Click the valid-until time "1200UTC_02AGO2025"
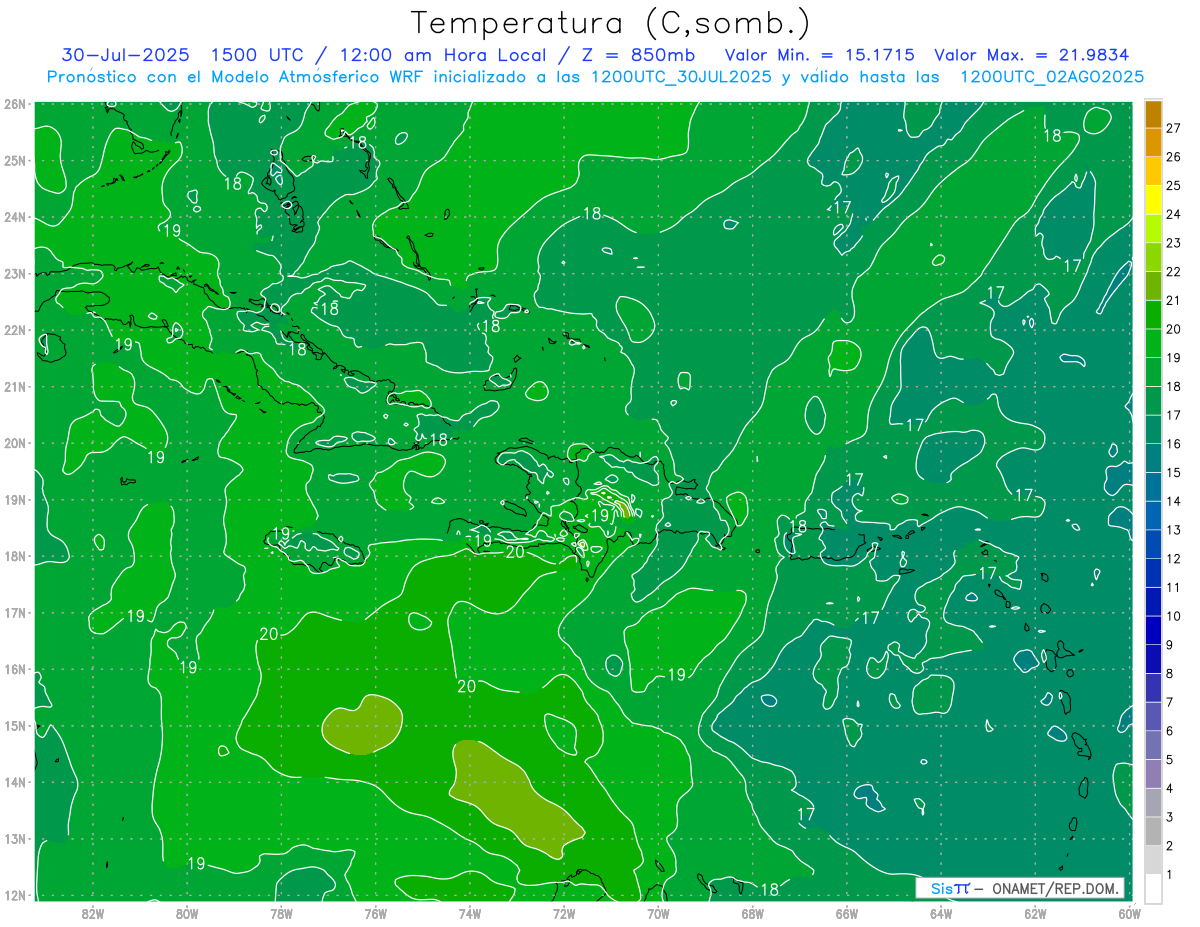 tap(1052, 76)
